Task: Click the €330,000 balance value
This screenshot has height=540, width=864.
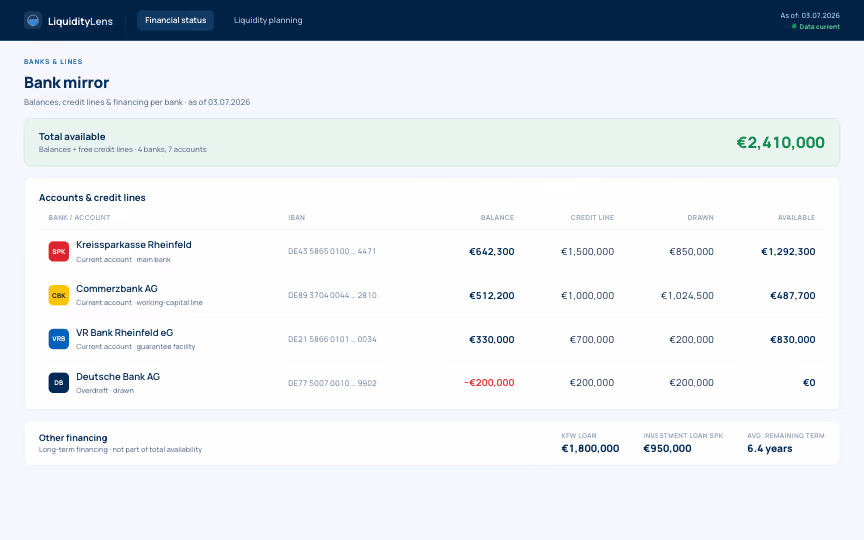Action: click(x=492, y=340)
